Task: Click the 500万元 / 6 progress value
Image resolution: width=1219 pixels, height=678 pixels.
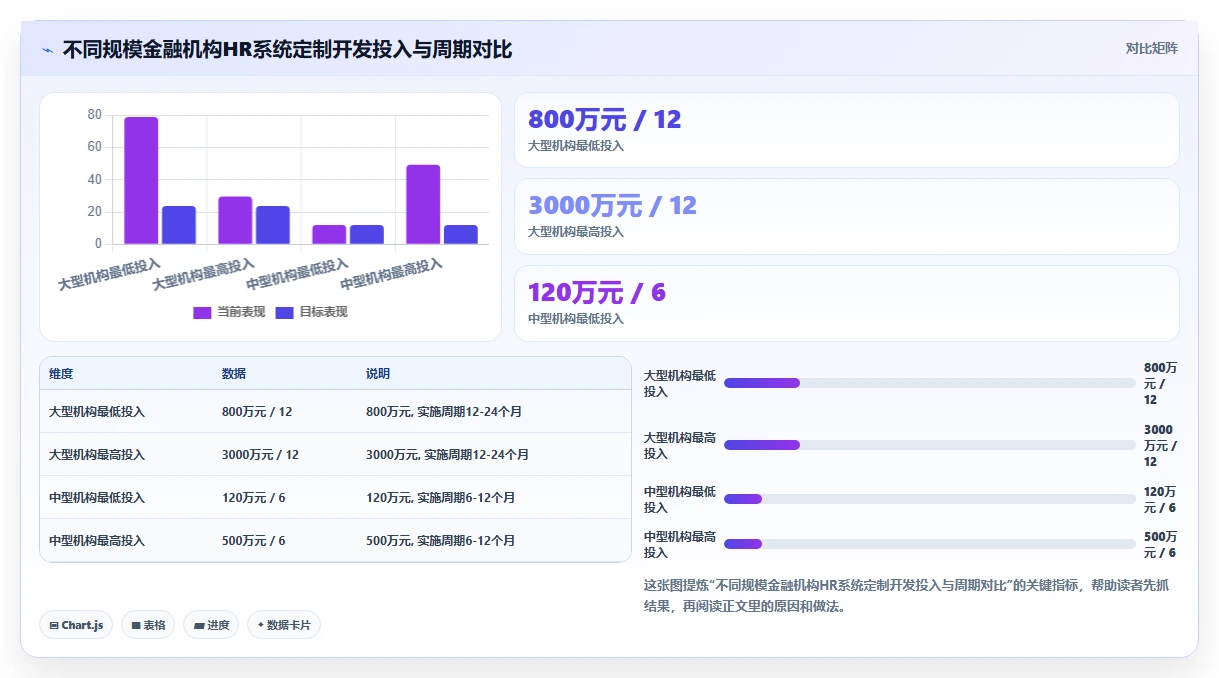Action: click(1160, 544)
